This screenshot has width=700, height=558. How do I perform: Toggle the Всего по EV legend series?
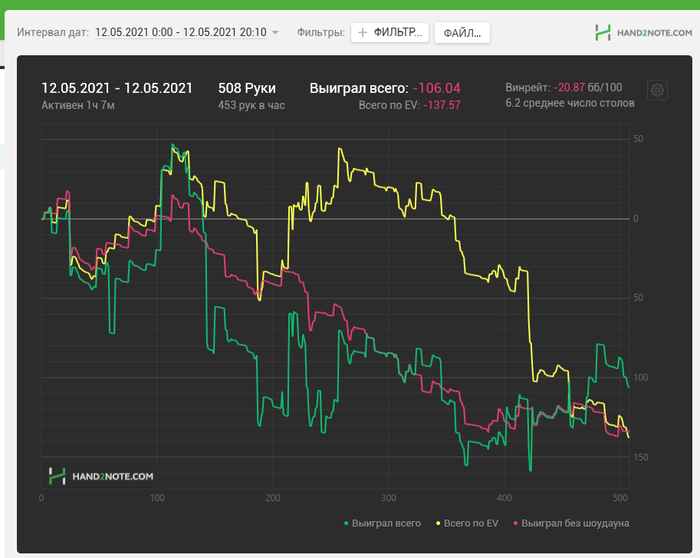click(x=467, y=523)
